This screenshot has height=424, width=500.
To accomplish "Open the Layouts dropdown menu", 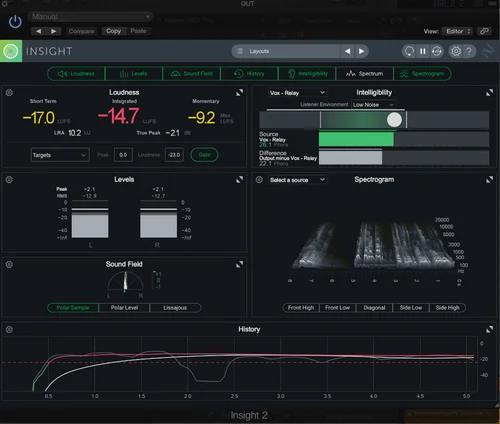I will tap(286, 51).
